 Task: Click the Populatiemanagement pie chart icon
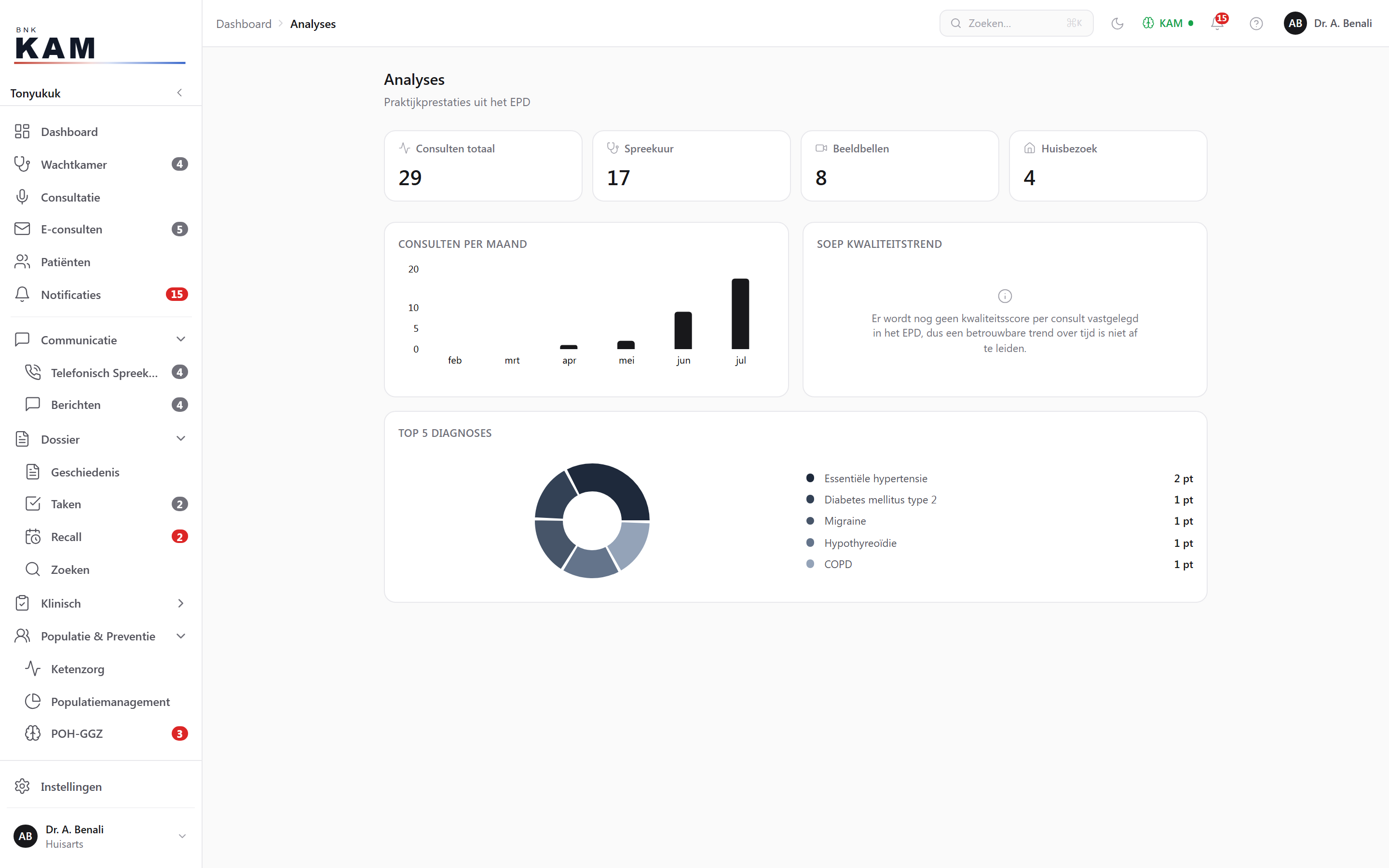click(33, 702)
